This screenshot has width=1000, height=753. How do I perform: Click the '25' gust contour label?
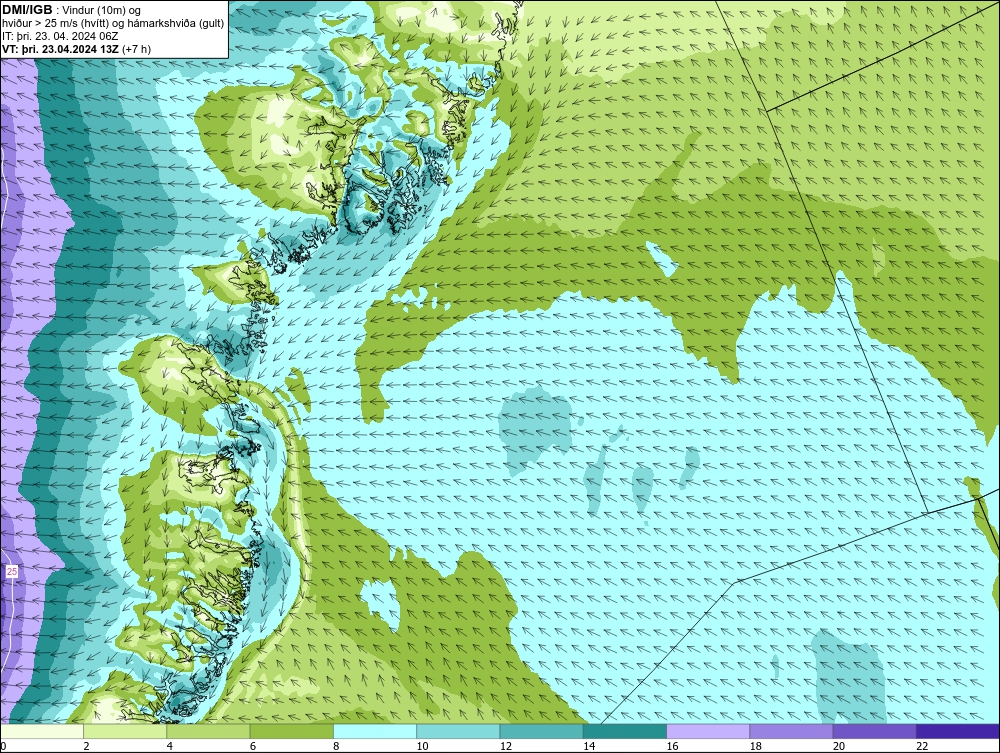click(12, 572)
